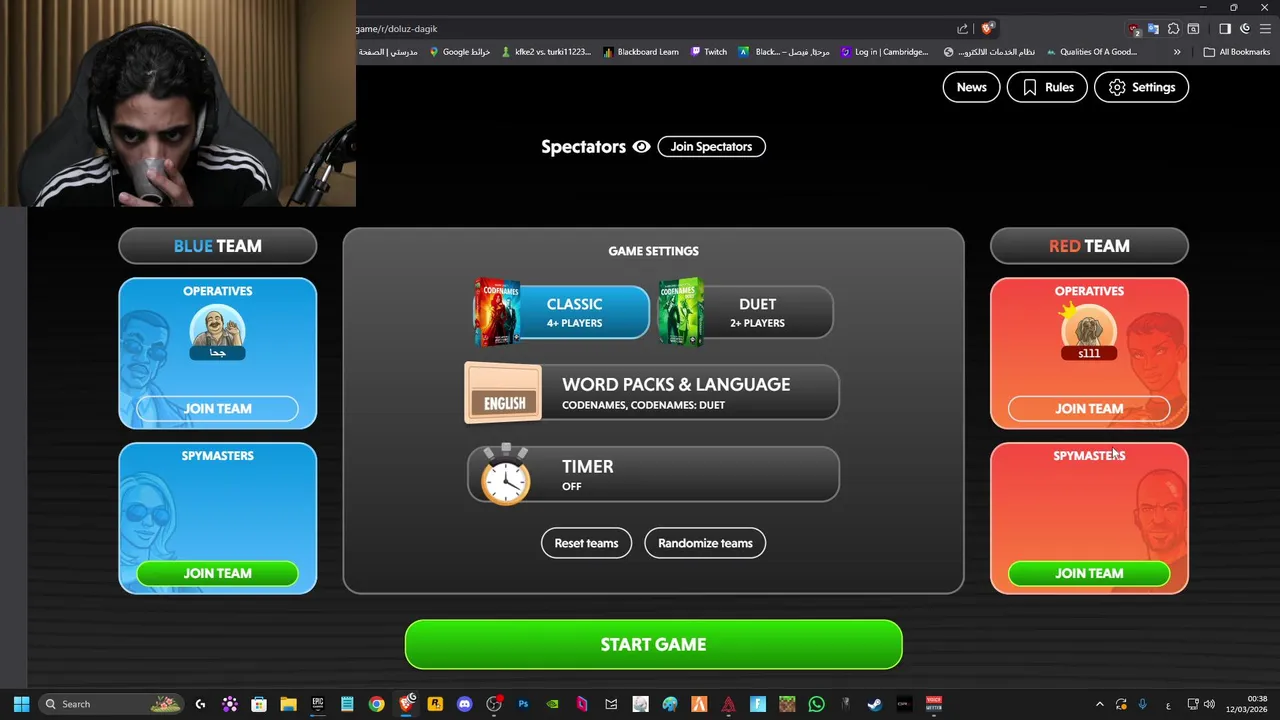Switch input language indicator in tray
This screenshot has height=720, width=1280.
(x=1168, y=704)
